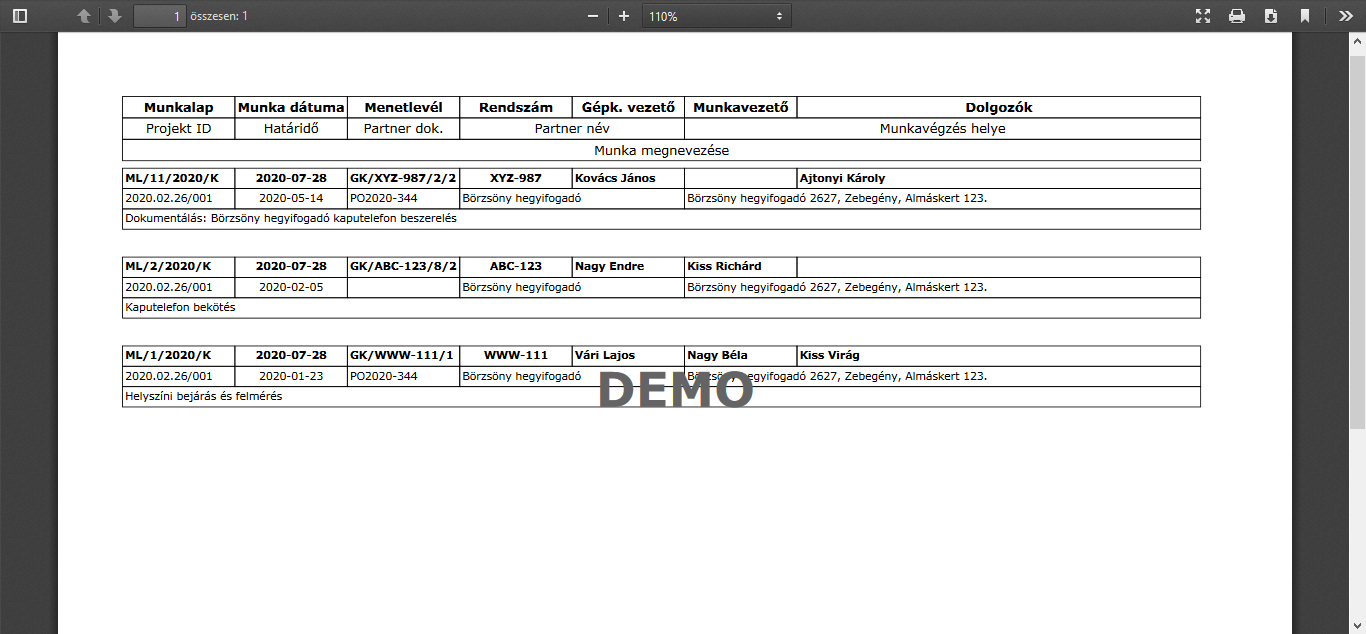
Task: Click the page number input field
Action: [160, 16]
